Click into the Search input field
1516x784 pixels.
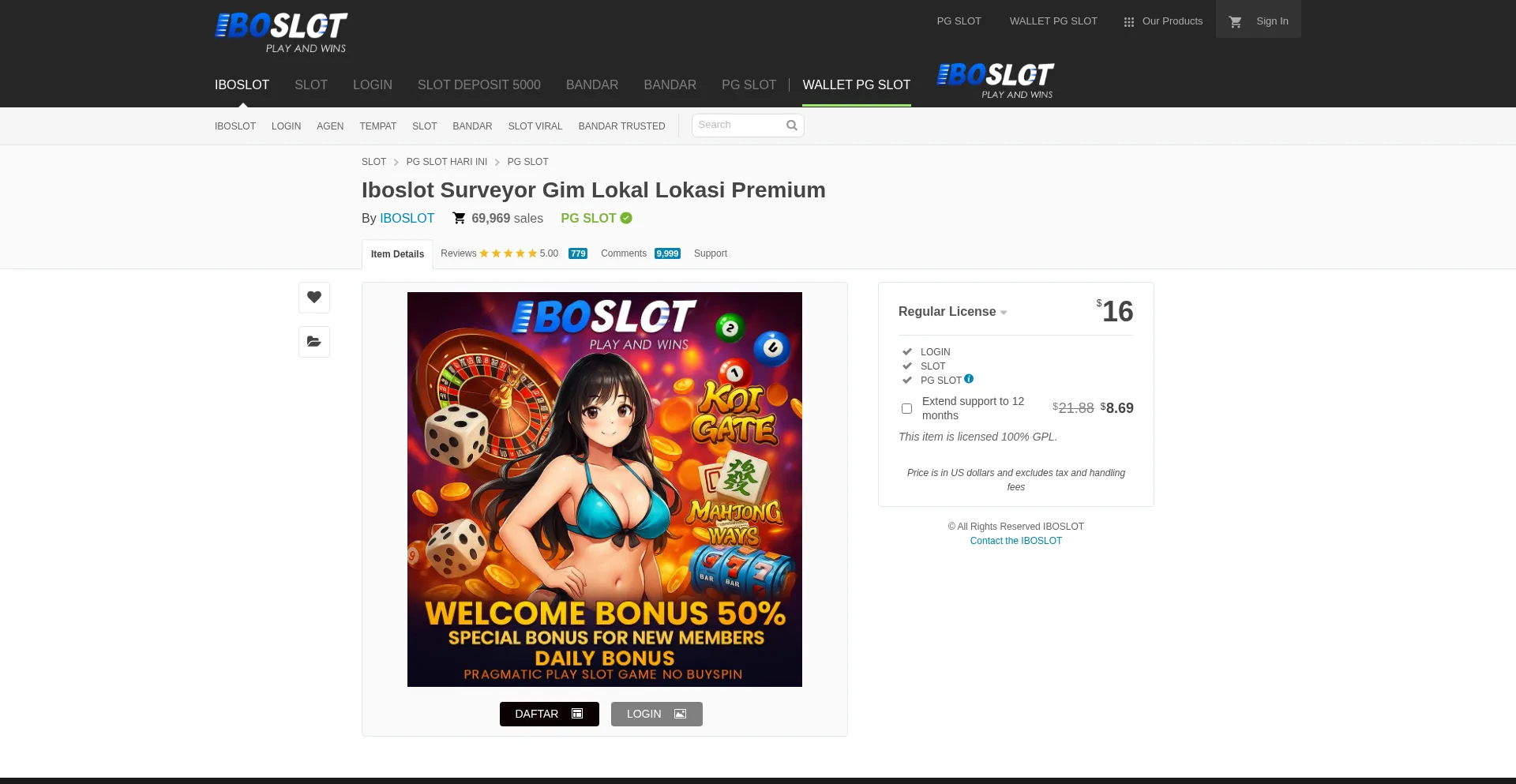pos(739,126)
